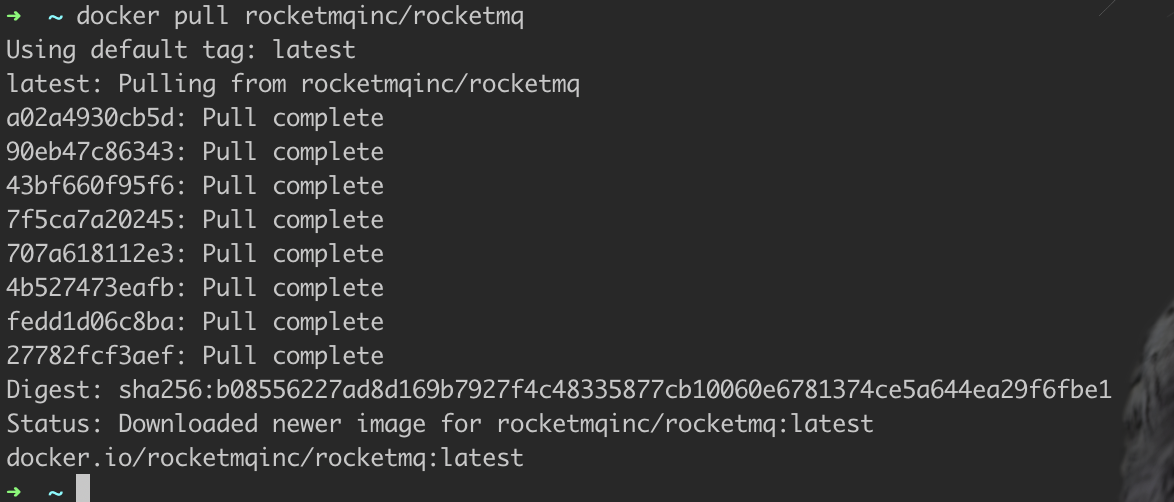Click the command text 'docker pull rocketmqinc/rocketmq'
The width and height of the screenshot is (1174, 502).
pos(300,17)
